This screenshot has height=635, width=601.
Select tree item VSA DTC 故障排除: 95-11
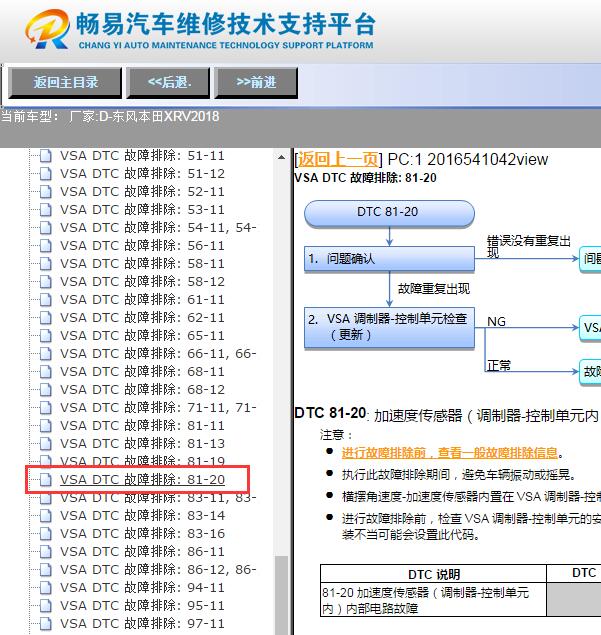click(x=142, y=606)
